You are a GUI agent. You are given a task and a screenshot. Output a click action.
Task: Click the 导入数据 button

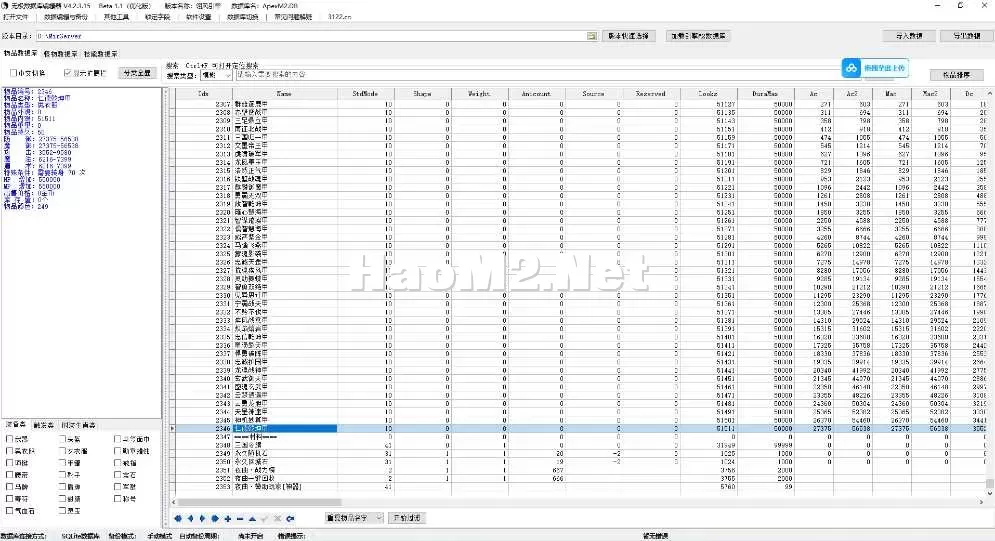pyautogui.click(x=909, y=36)
